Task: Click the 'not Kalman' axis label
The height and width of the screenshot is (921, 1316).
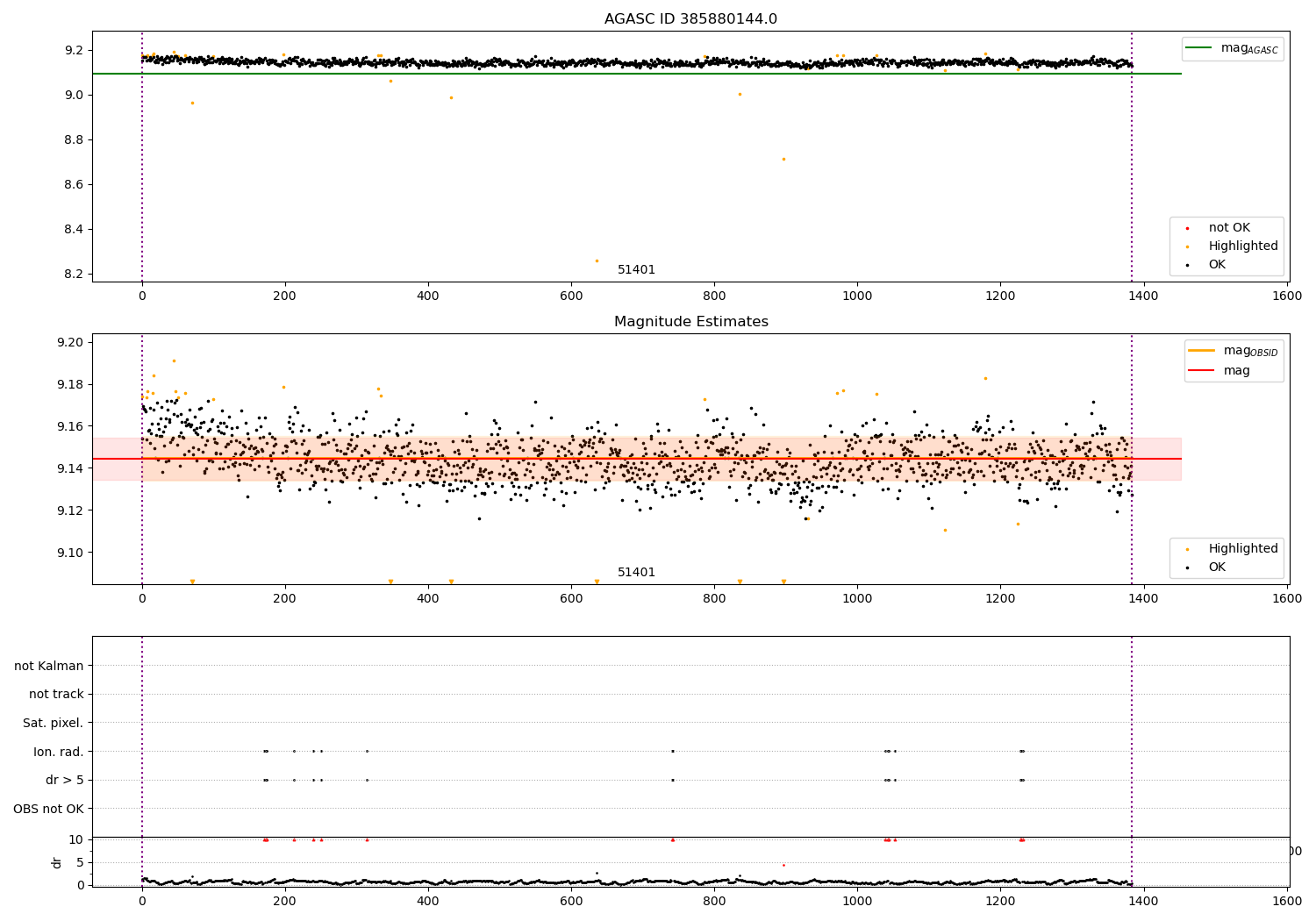Action: 49,666
